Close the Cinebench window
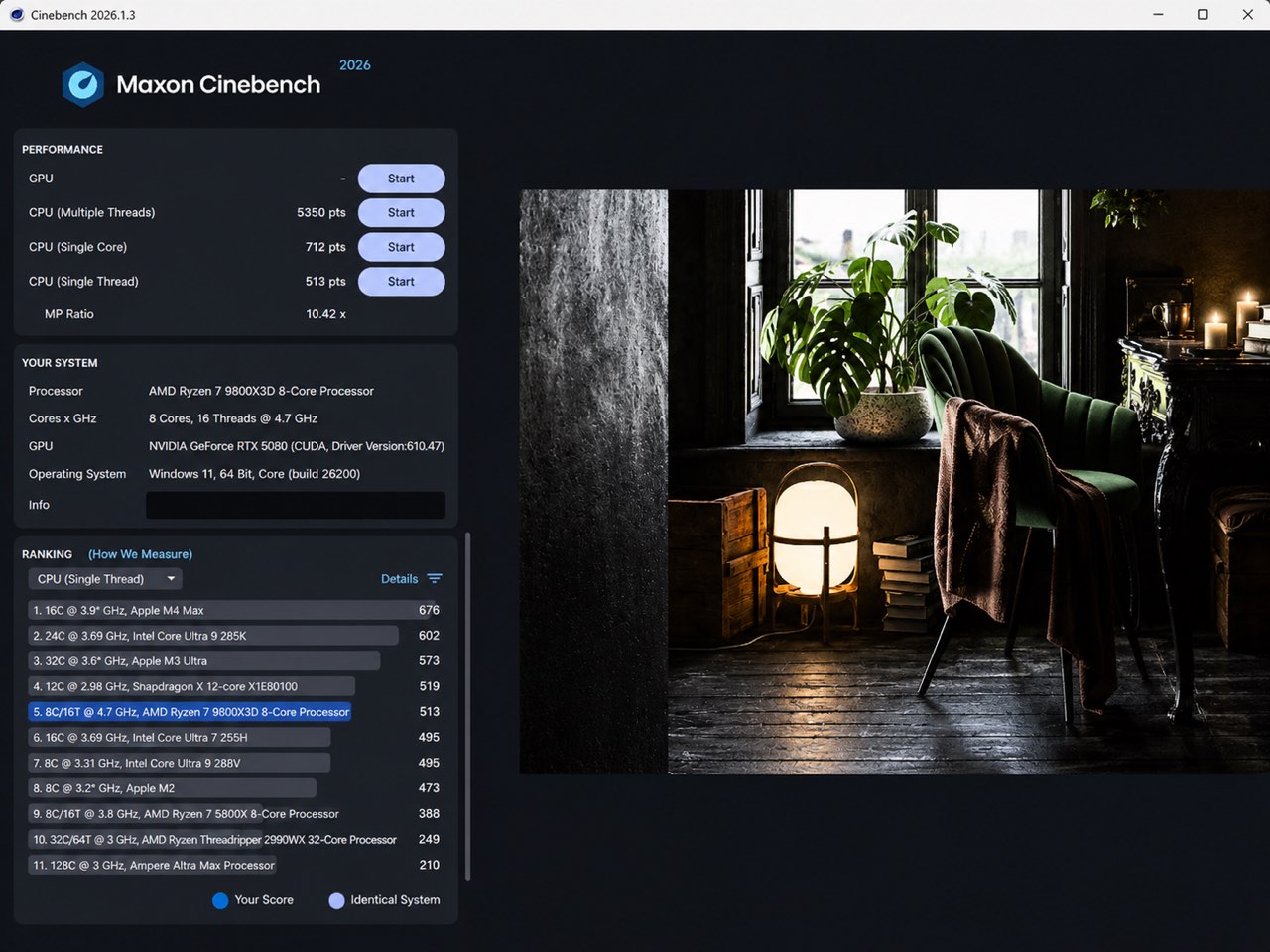 1247,15
